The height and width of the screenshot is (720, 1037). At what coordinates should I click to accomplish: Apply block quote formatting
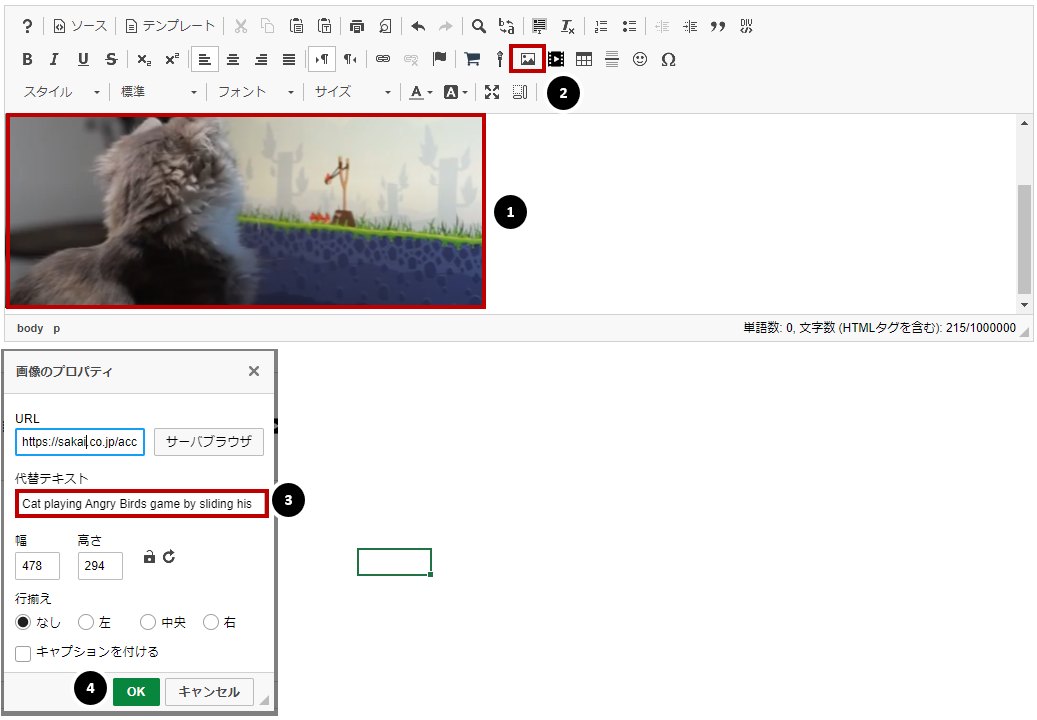pyautogui.click(x=718, y=26)
